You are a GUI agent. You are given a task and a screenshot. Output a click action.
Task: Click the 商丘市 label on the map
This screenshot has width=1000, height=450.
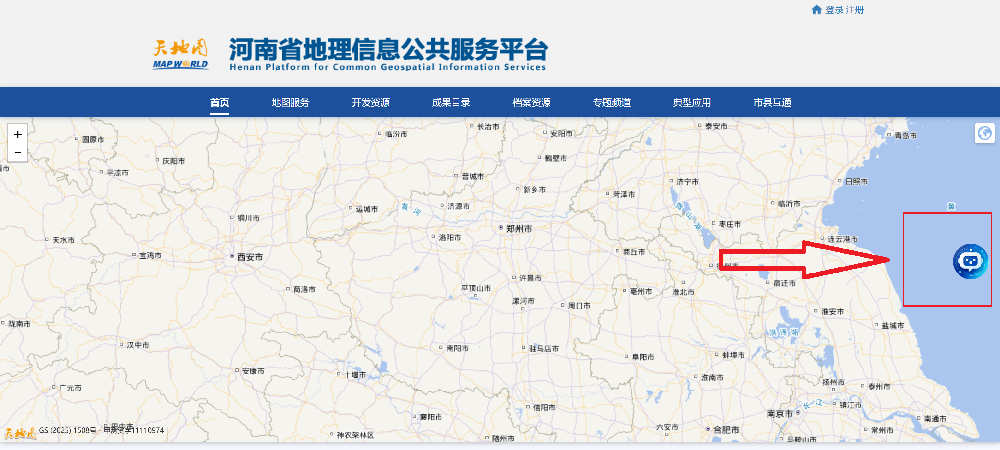click(634, 251)
